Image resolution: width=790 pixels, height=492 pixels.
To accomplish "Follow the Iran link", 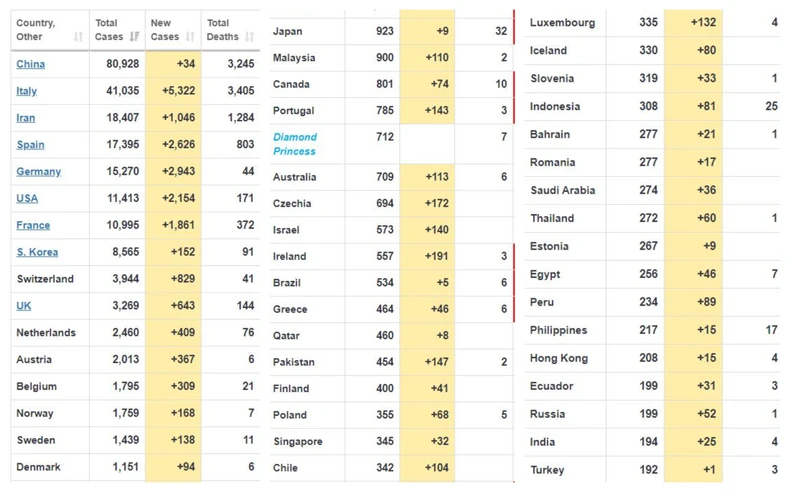I will [26, 118].
